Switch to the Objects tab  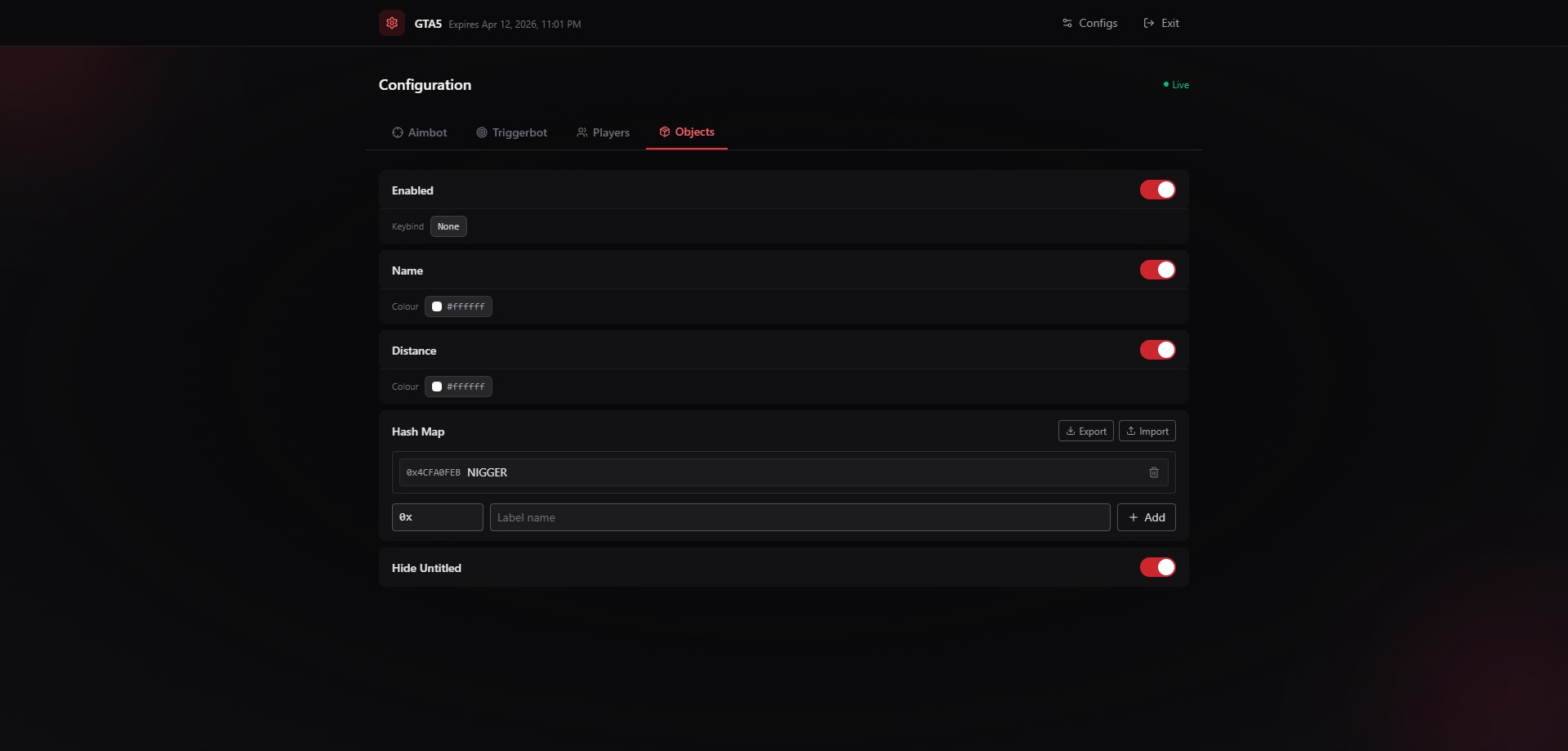tap(687, 132)
